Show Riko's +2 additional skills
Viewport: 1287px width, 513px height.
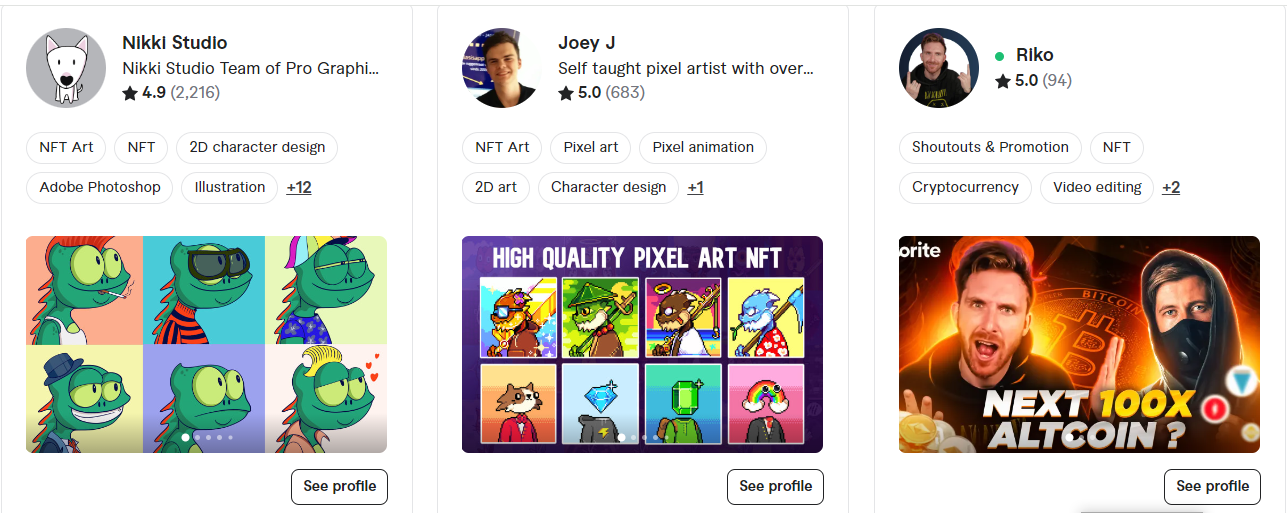pyautogui.click(x=1171, y=187)
